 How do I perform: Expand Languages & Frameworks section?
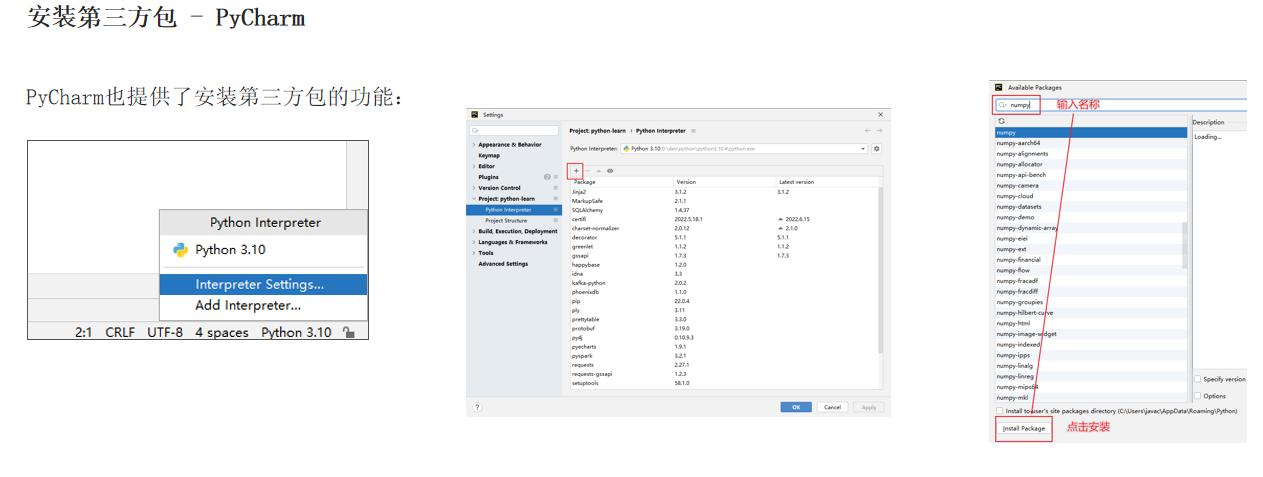tap(473, 242)
